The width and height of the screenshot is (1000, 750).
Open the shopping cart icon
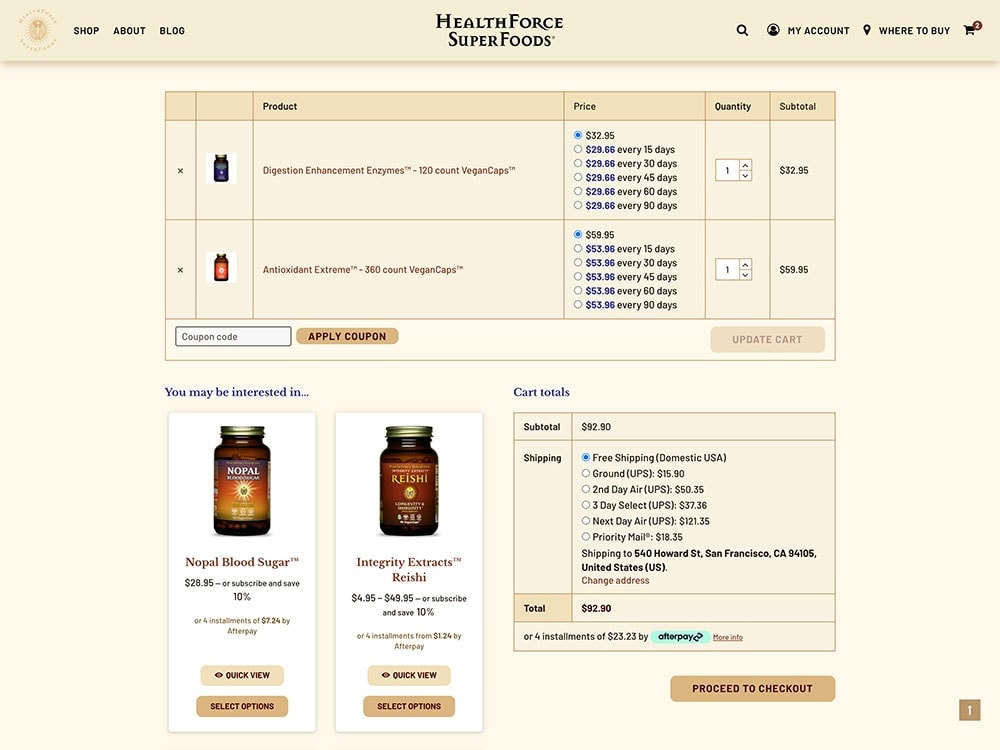[x=971, y=29]
